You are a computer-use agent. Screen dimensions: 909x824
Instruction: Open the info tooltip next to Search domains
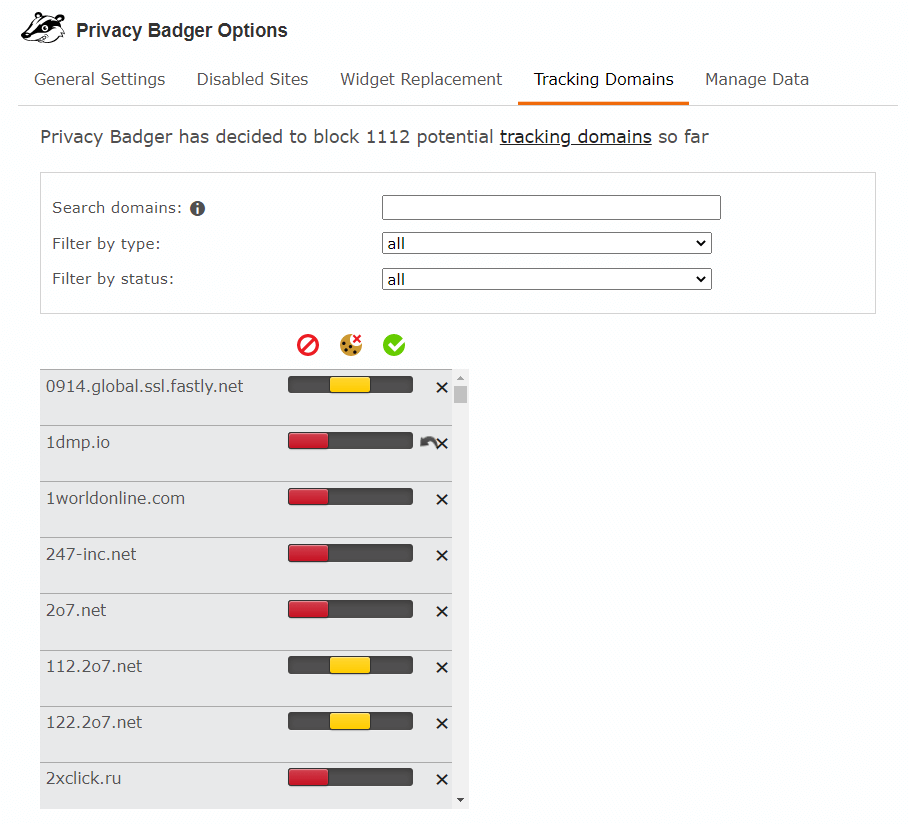coord(197,208)
